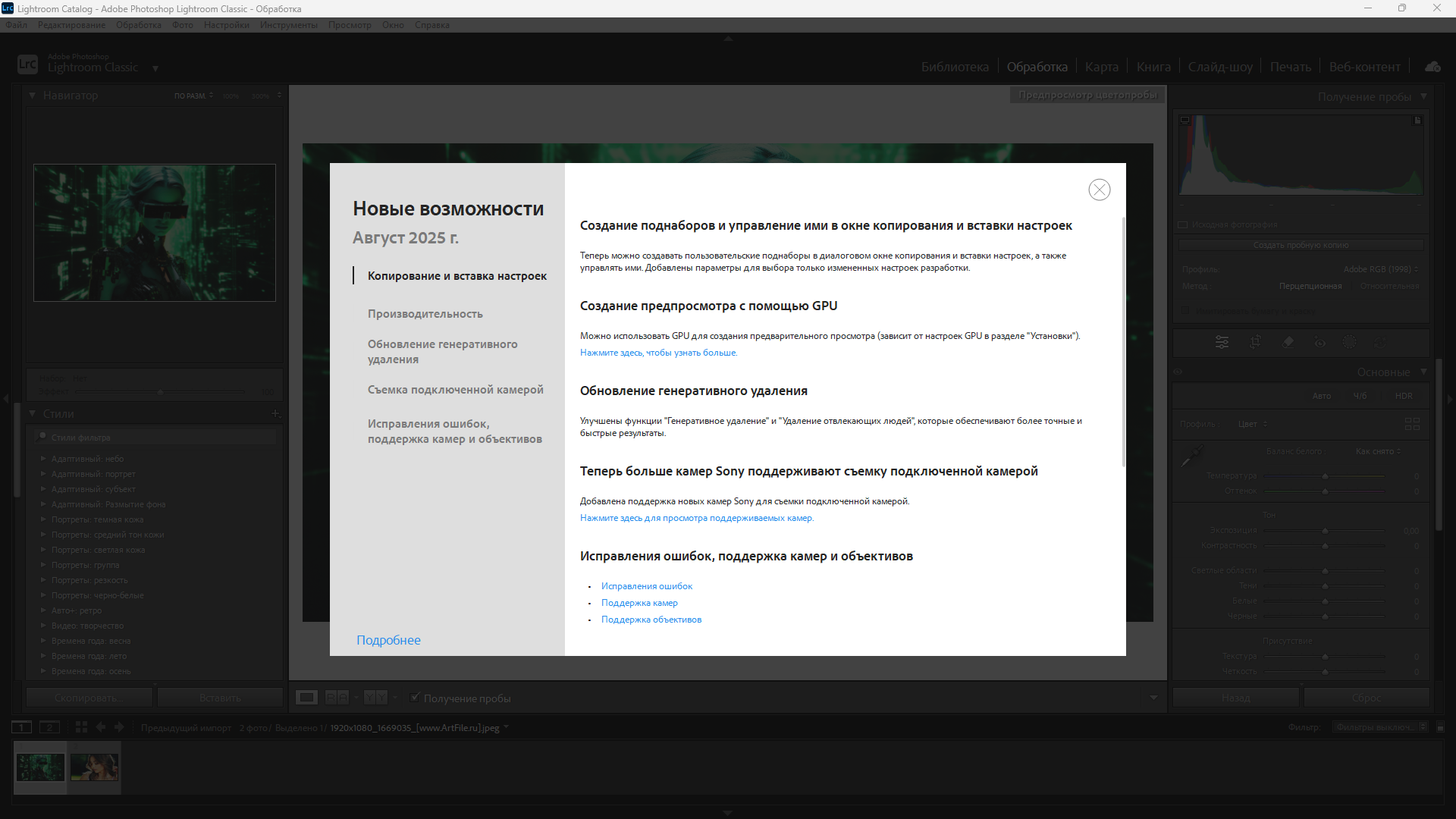
Task: Toggle the Получение пробы checkbox
Action: [415, 698]
